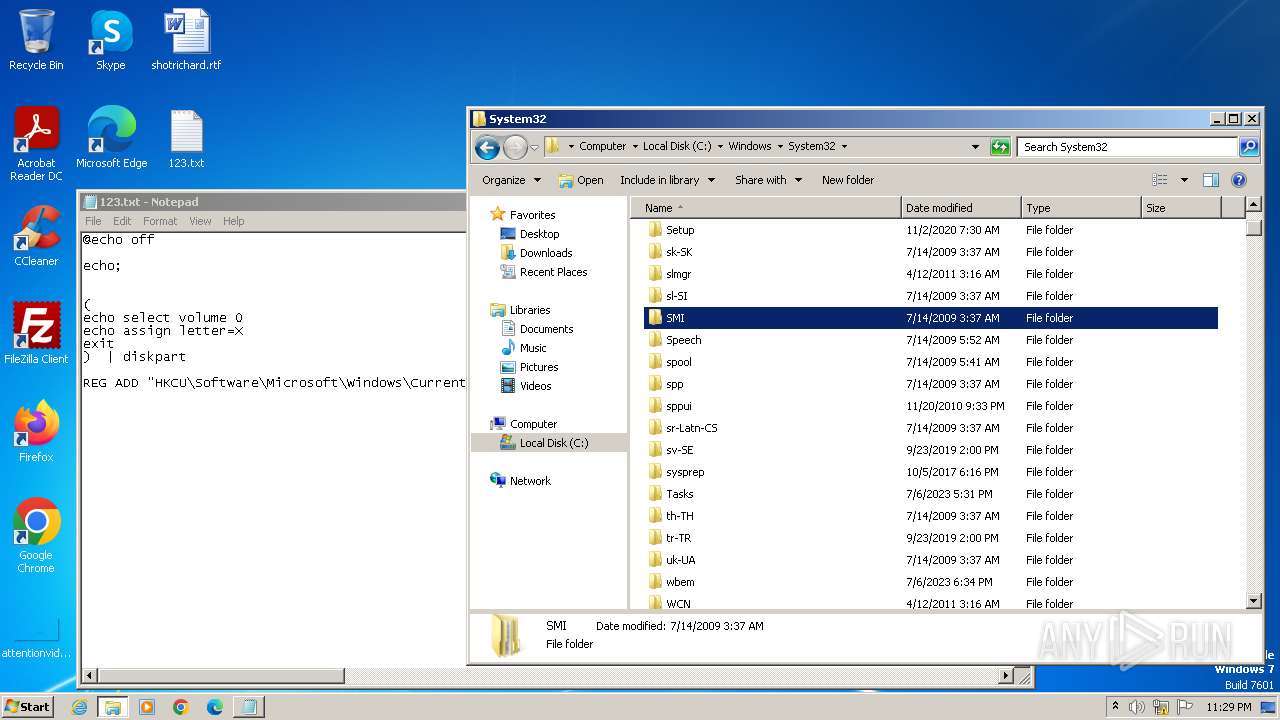Launch Skype from the desktop shortcut
Screen dimensions: 1280x720
110,40
